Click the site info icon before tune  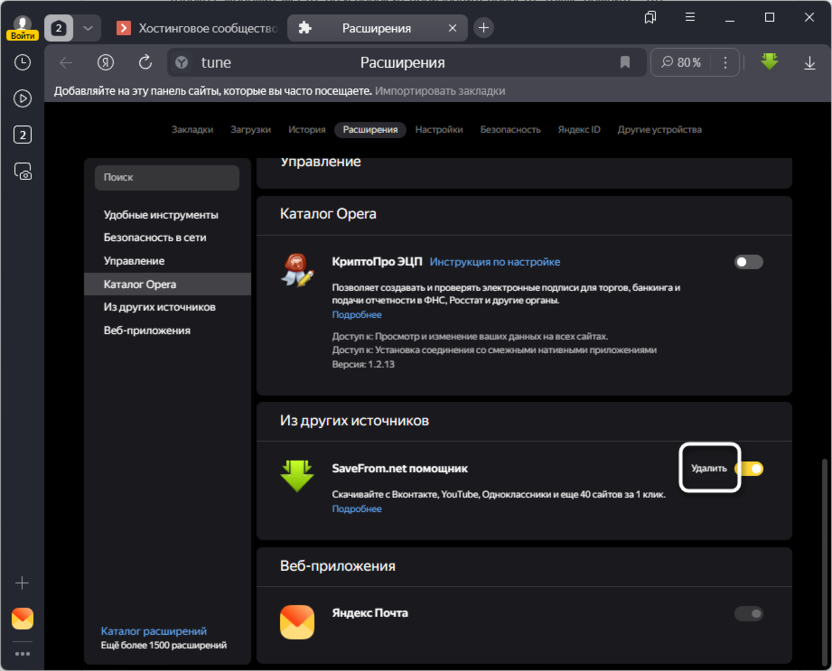[x=181, y=63]
